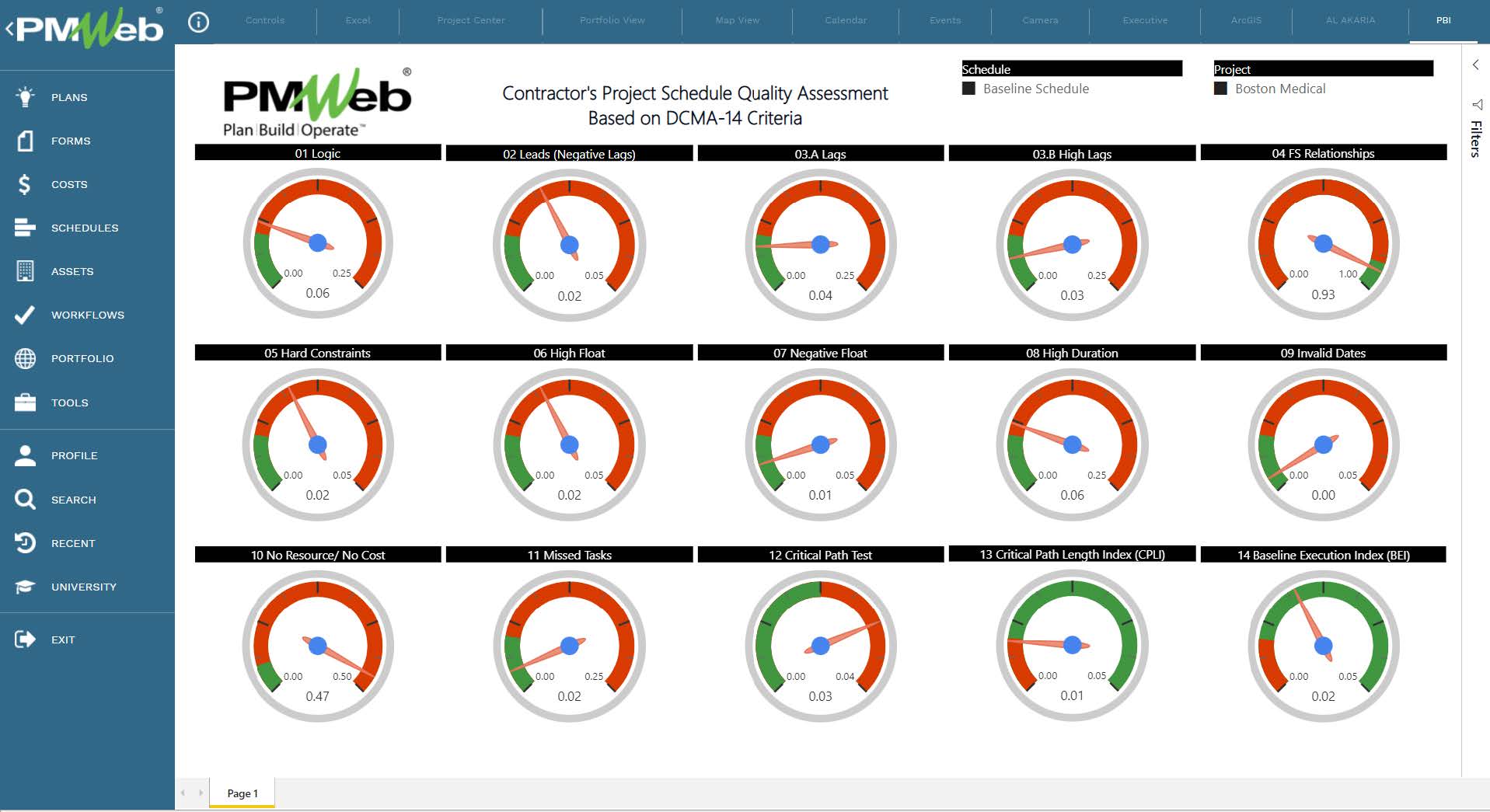Open the Assets building icon
The width and height of the screenshot is (1490, 812).
pos(25,271)
